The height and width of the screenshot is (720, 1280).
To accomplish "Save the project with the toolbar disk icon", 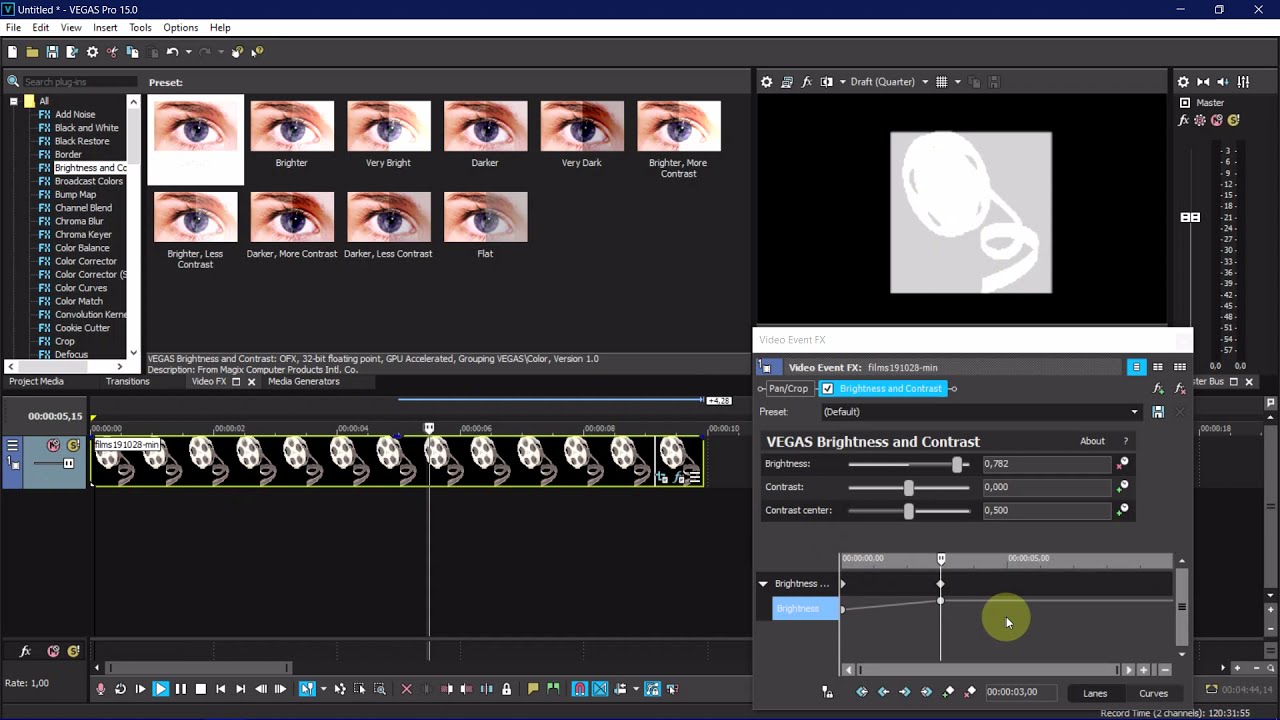I will [x=52, y=52].
